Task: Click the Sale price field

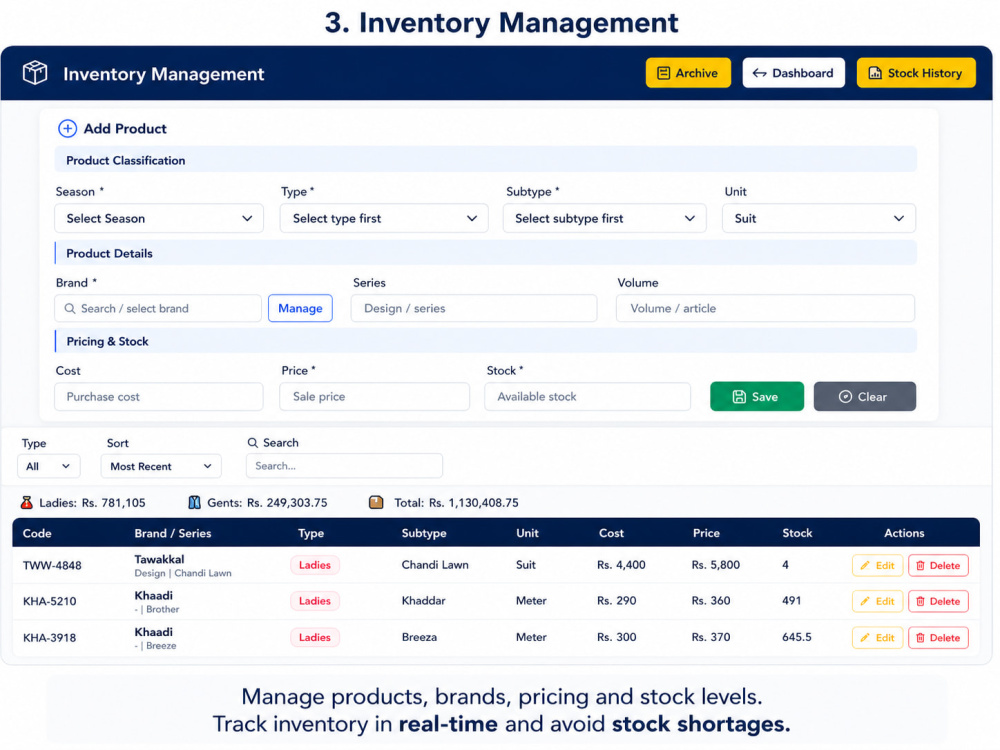Action: point(374,397)
